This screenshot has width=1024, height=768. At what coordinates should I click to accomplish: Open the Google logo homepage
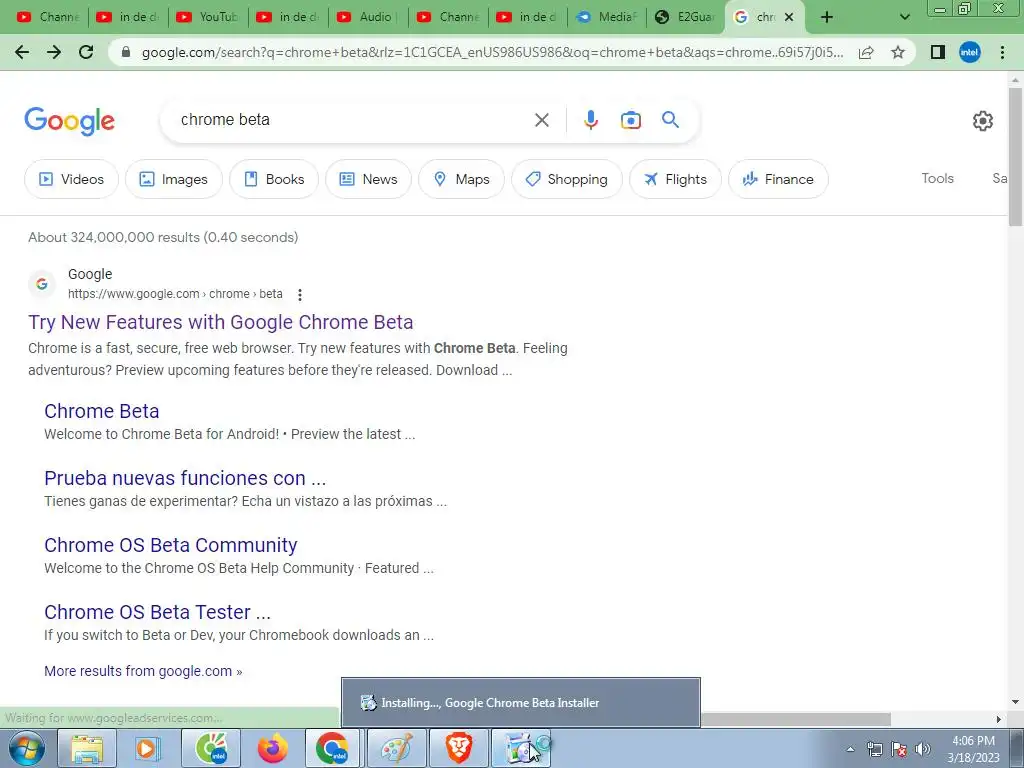69,121
